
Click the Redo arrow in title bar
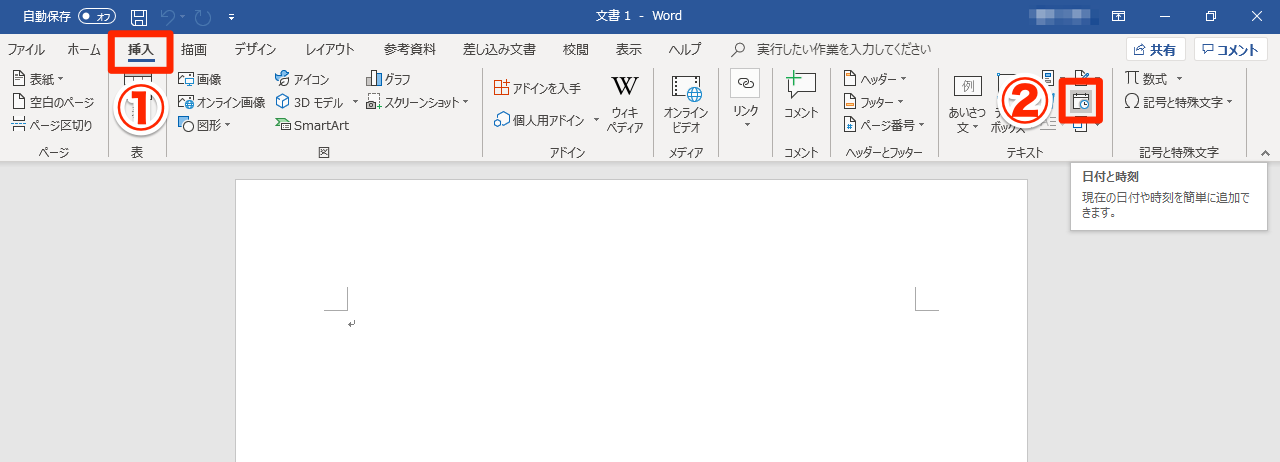[x=201, y=17]
